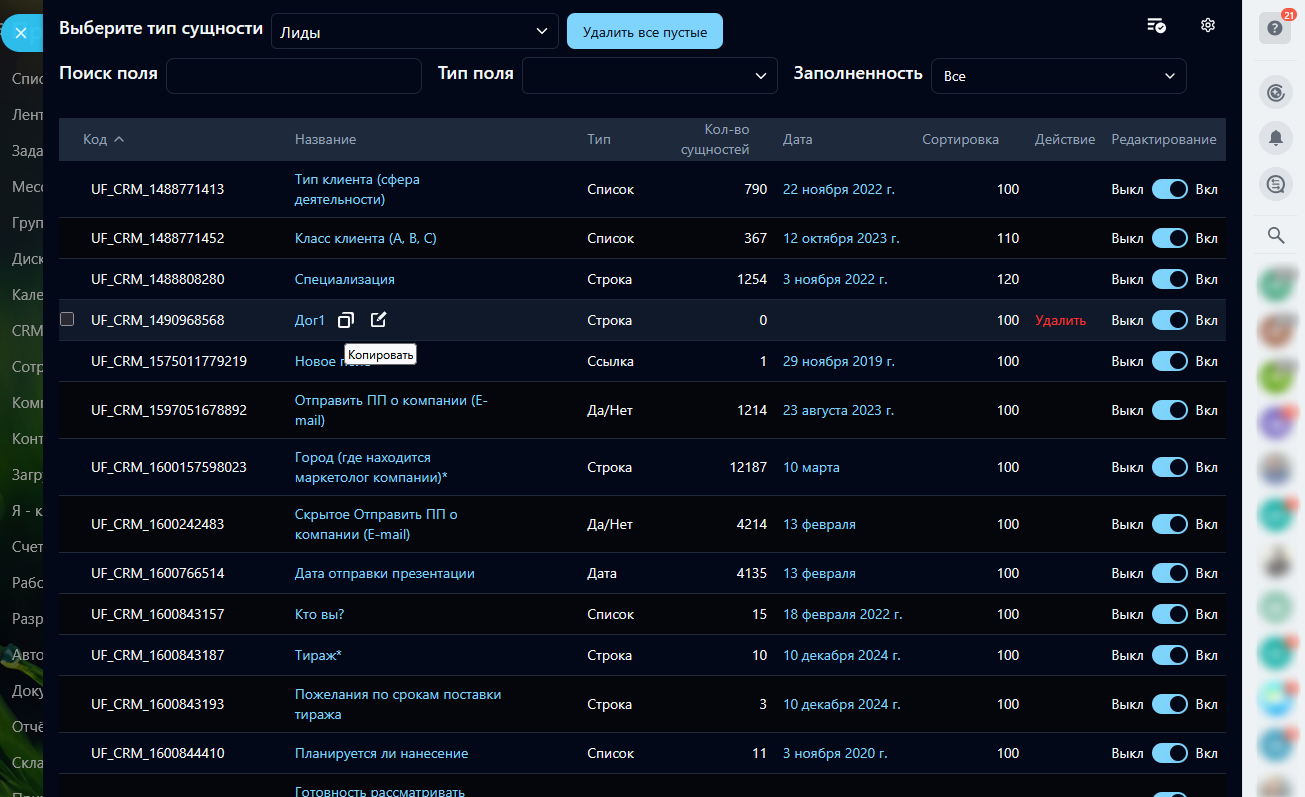Toggle editing switch for Специализация row
Screen dimensions: 1305x797
[x=1169, y=279]
